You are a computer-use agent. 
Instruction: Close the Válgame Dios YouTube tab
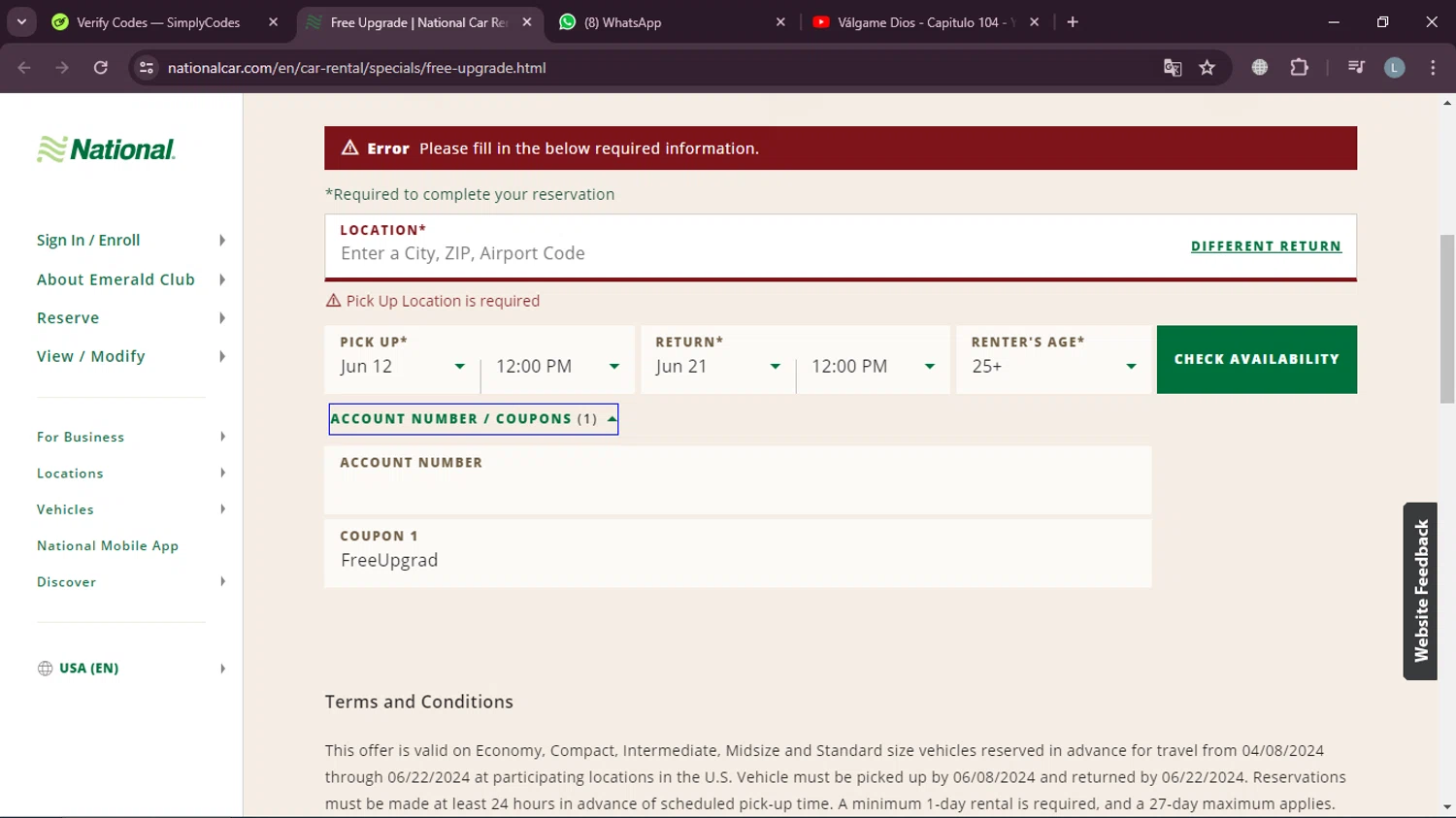click(1035, 22)
